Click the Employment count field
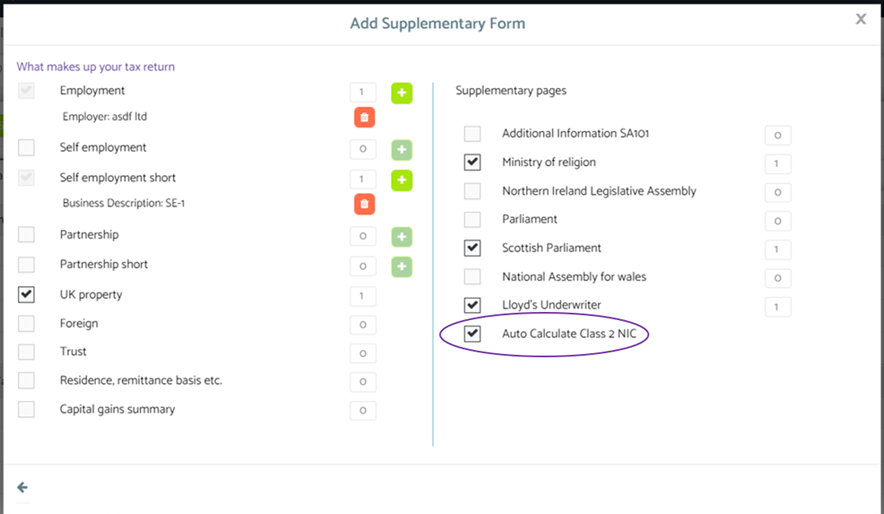The image size is (884, 514). (x=363, y=93)
